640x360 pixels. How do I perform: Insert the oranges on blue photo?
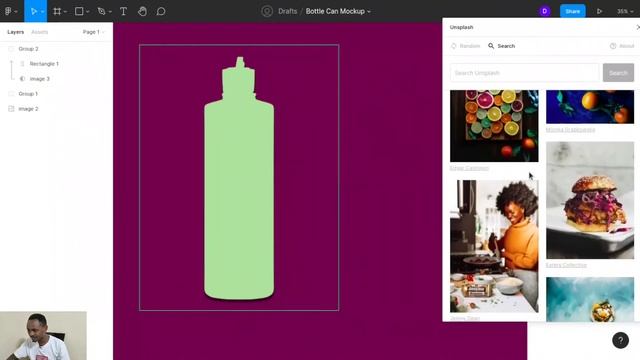point(590,107)
